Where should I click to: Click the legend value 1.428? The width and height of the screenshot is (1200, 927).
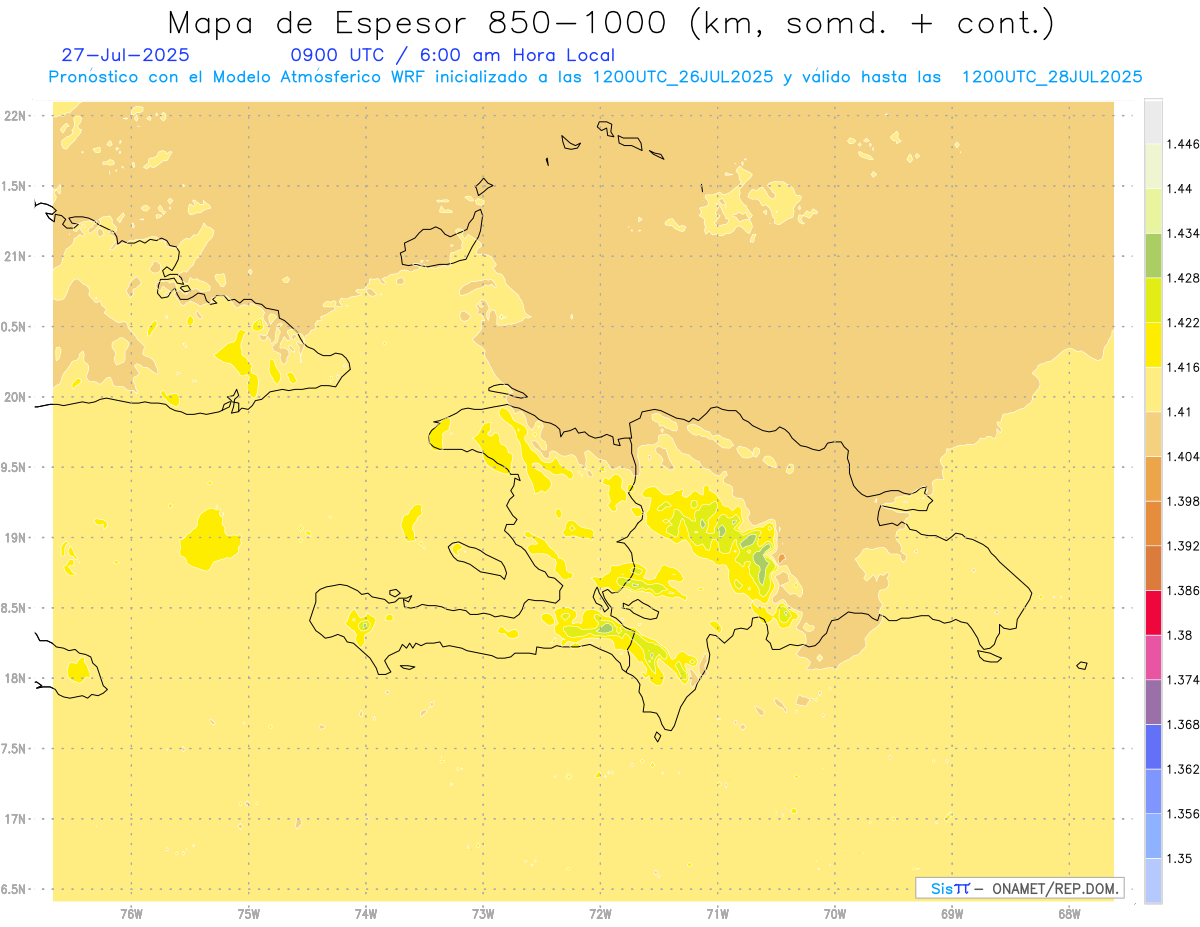coord(1182,278)
